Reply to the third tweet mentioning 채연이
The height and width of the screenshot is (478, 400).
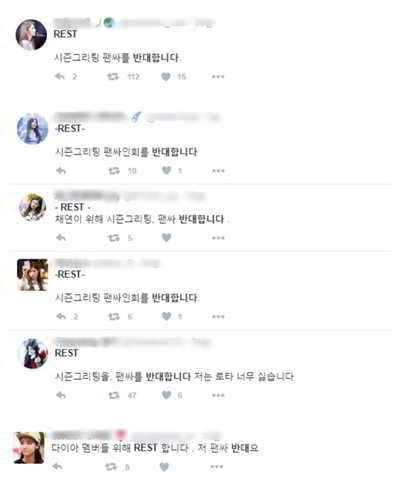click(61, 238)
